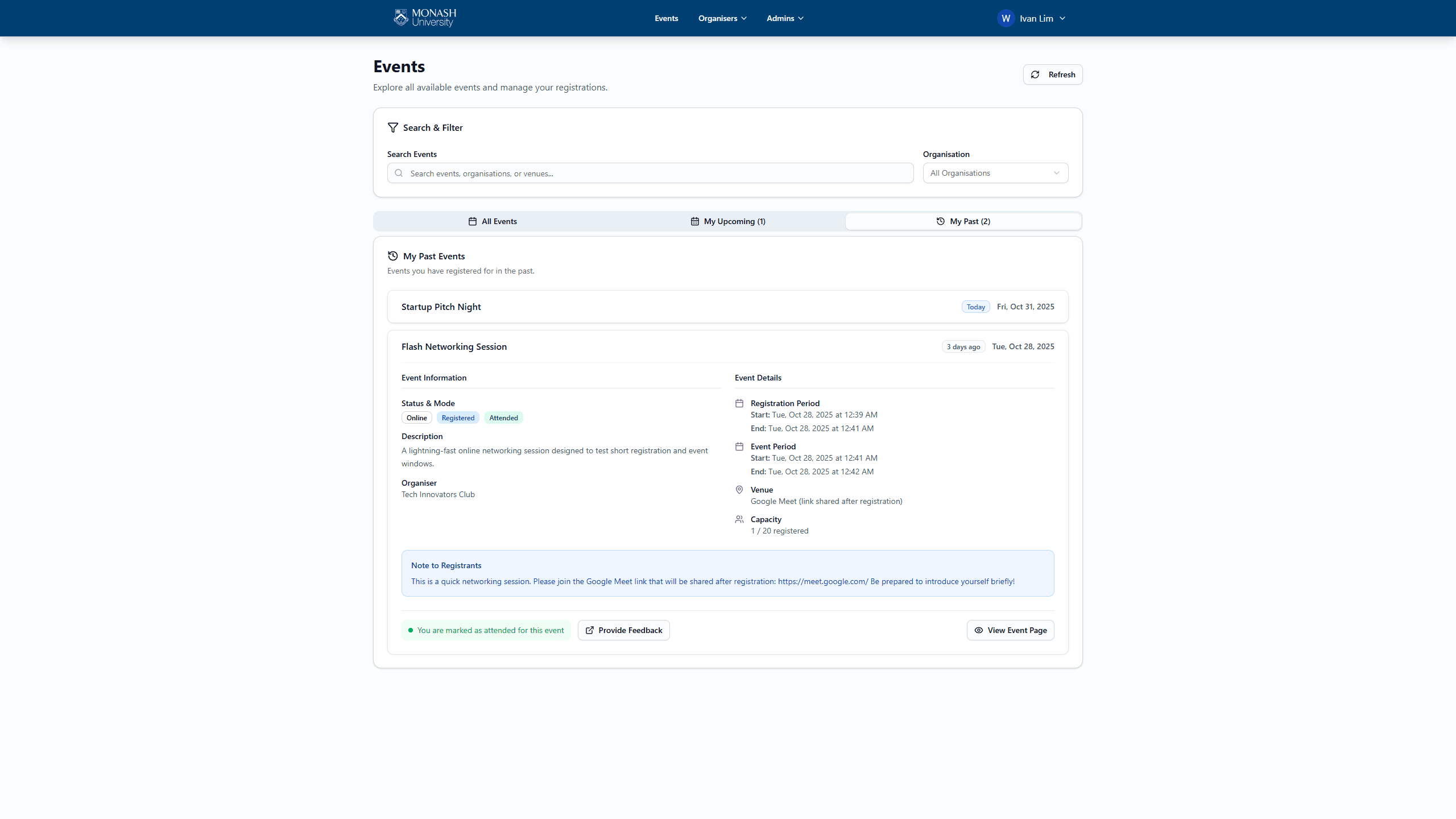
Task: Open View Event Page
Action: point(1010,630)
